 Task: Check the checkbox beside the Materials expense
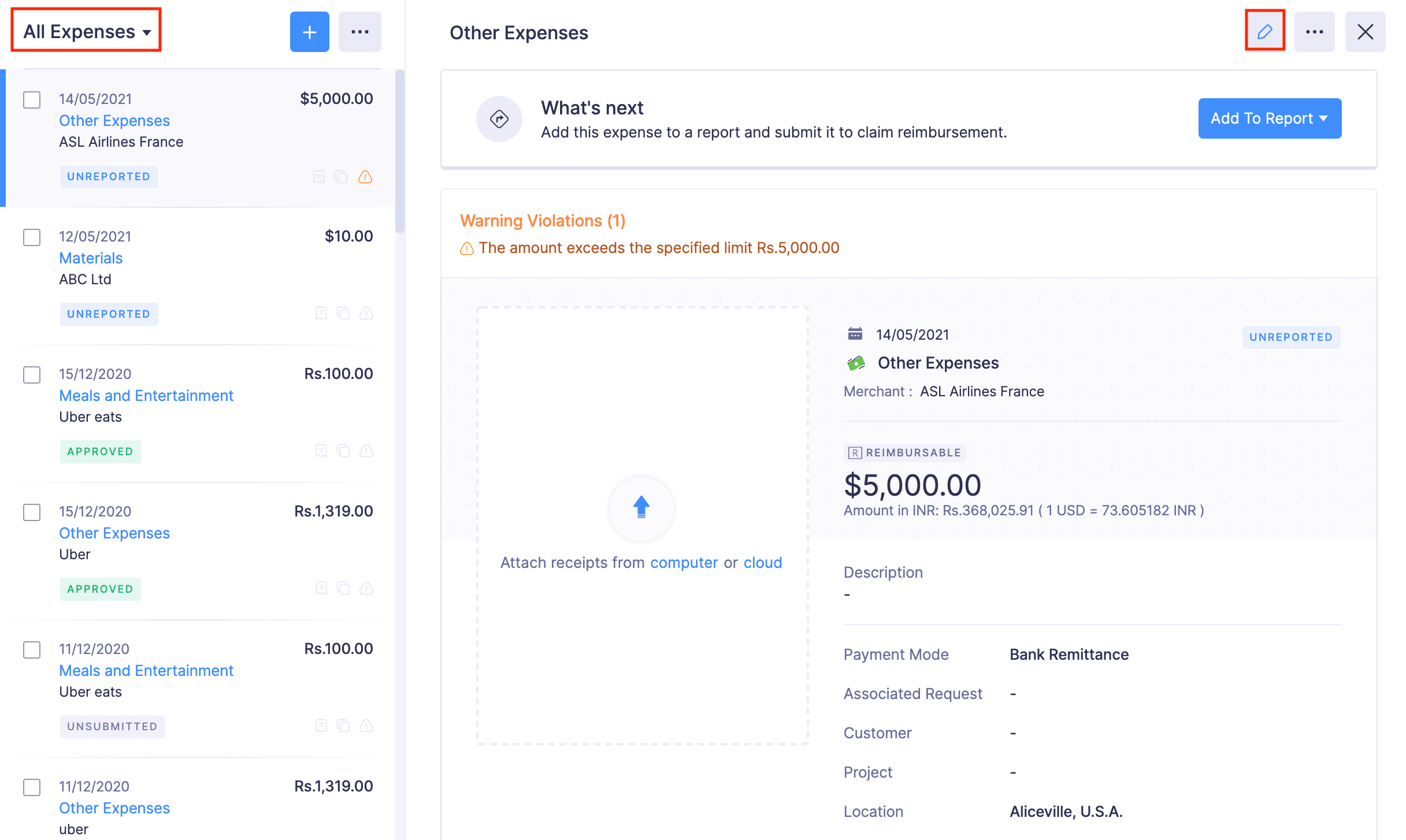point(32,237)
